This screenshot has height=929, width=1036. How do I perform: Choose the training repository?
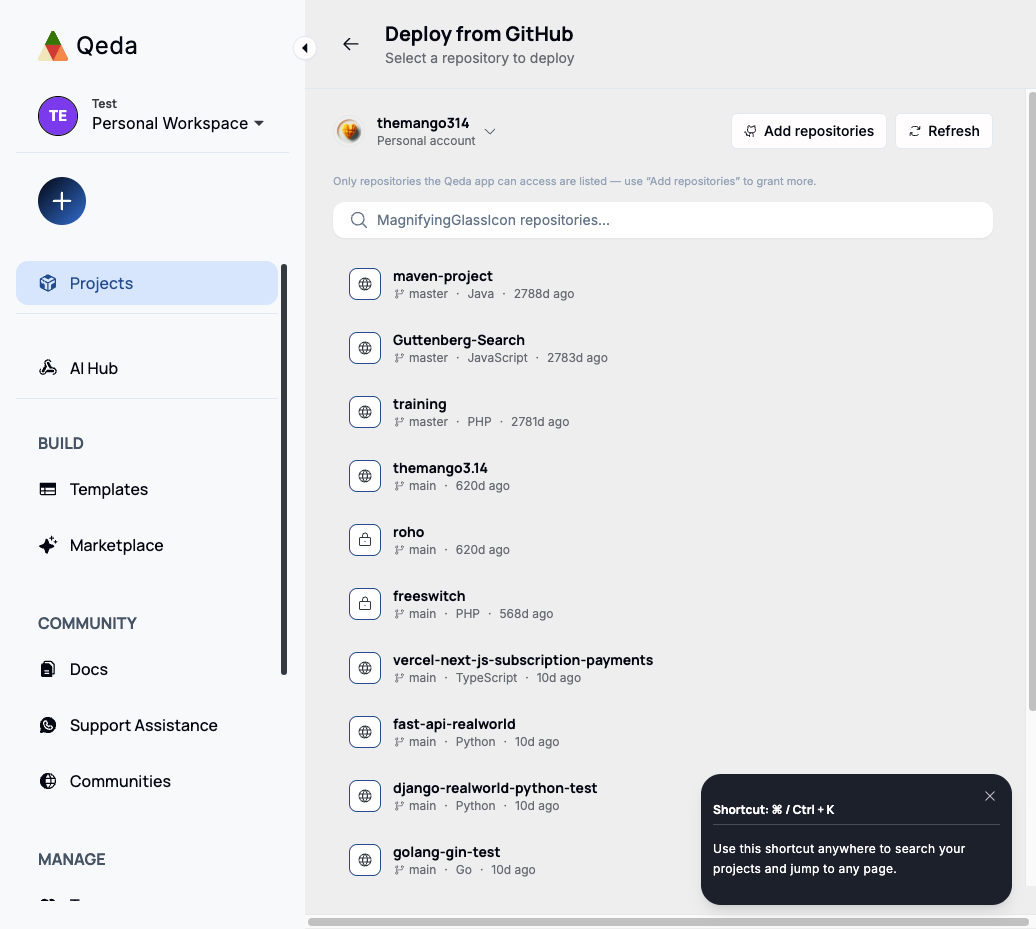tap(663, 412)
